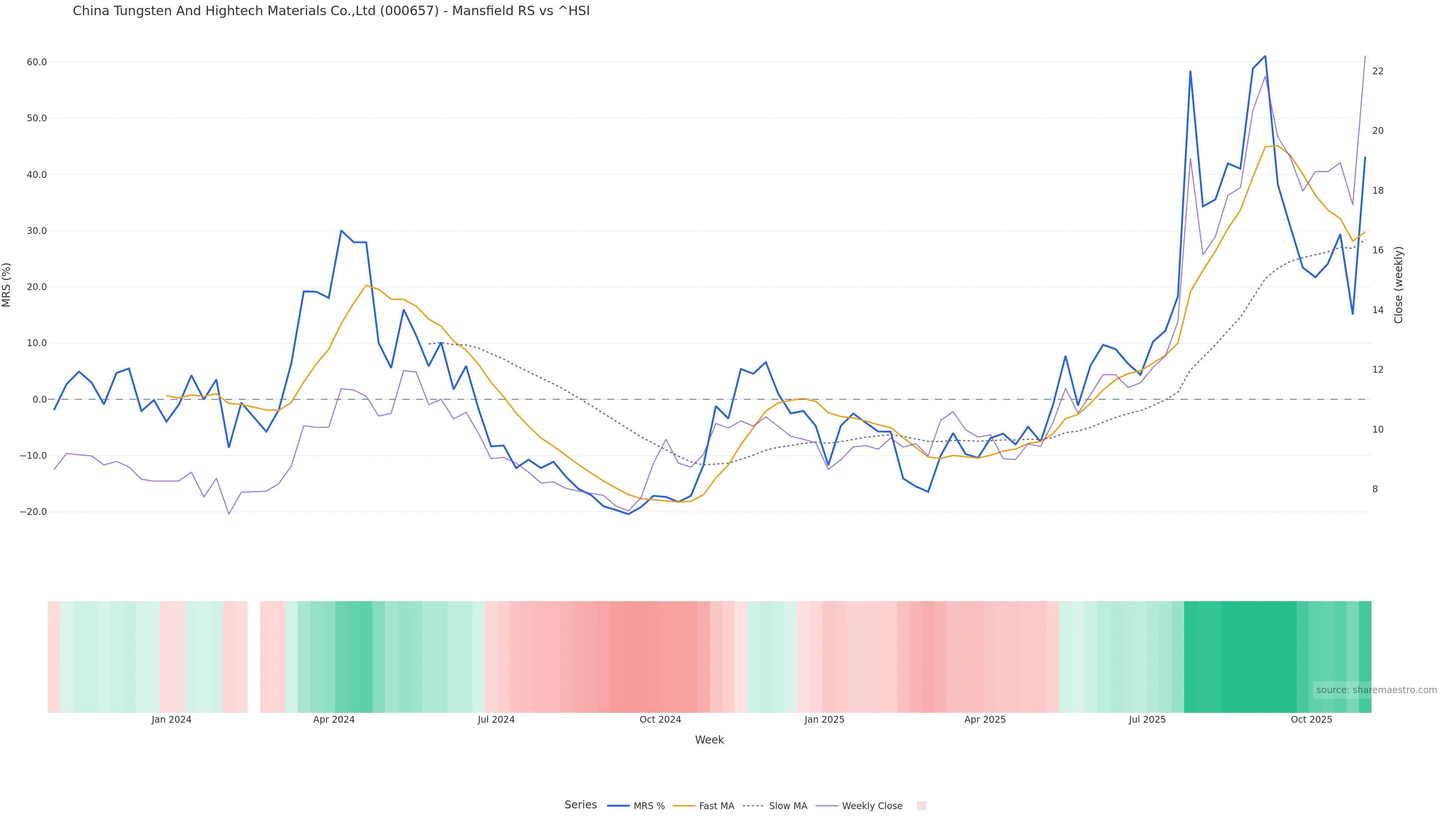The width and height of the screenshot is (1456, 819).
Task: Click the dotted Slow MA legend line icon
Action: click(753, 805)
